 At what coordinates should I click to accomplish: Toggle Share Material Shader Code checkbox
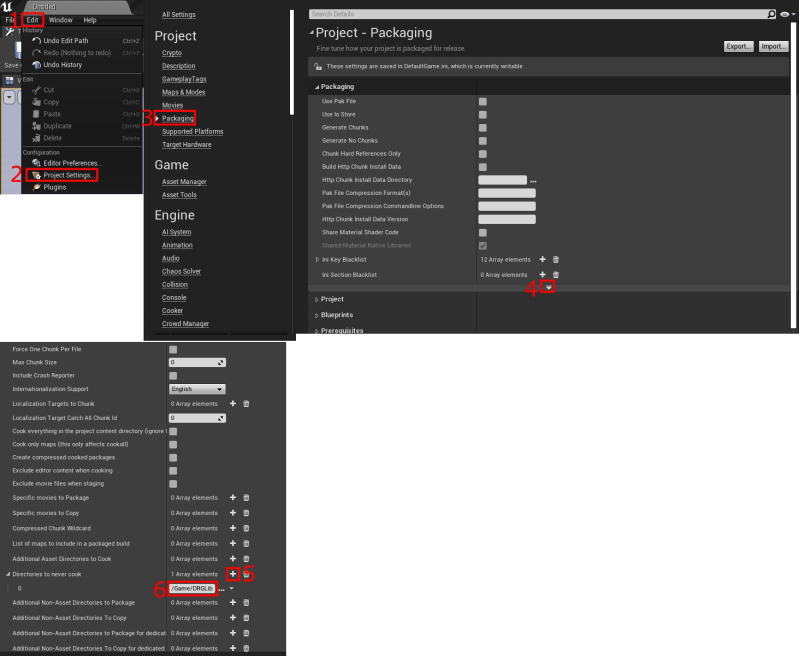[x=483, y=233]
